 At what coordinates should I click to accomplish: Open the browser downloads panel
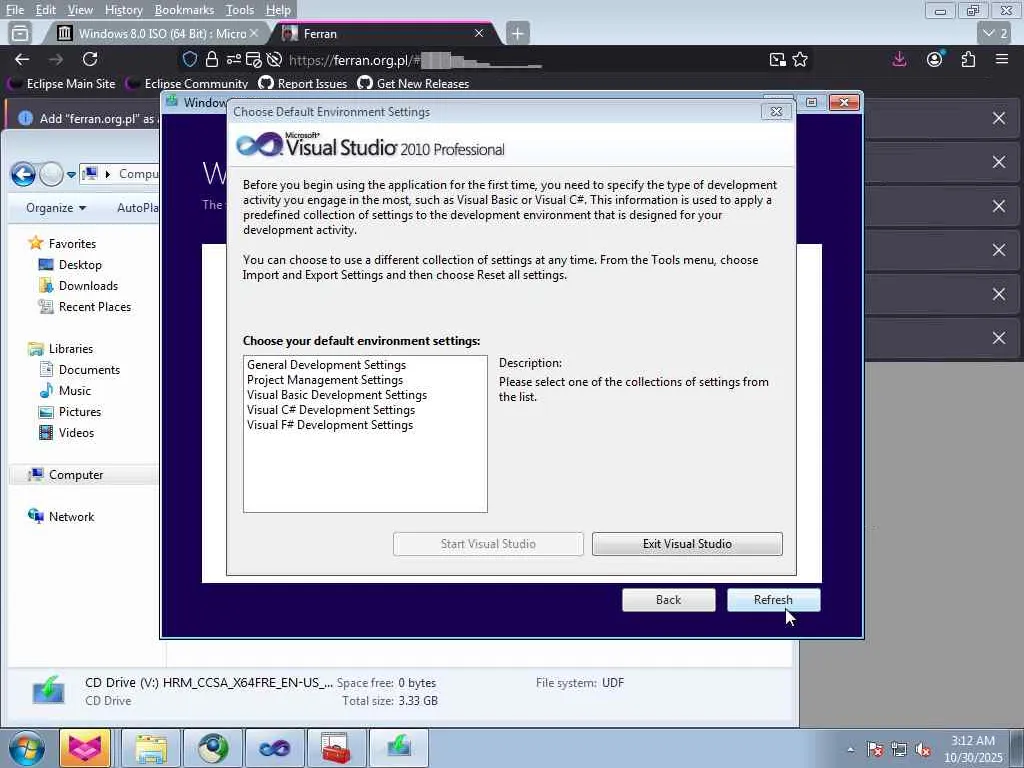[899, 59]
